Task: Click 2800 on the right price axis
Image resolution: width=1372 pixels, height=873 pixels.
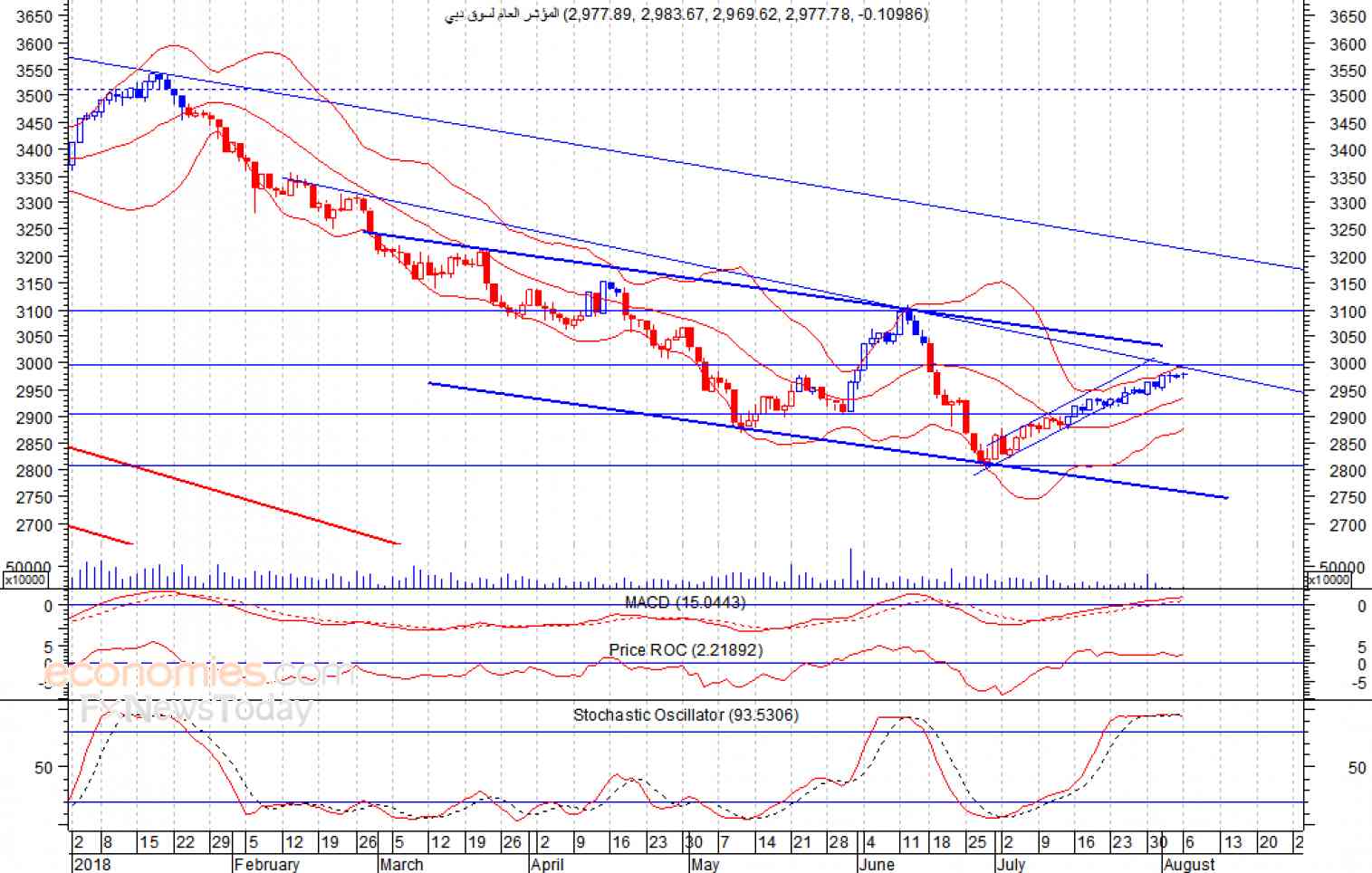Action: [1348, 472]
